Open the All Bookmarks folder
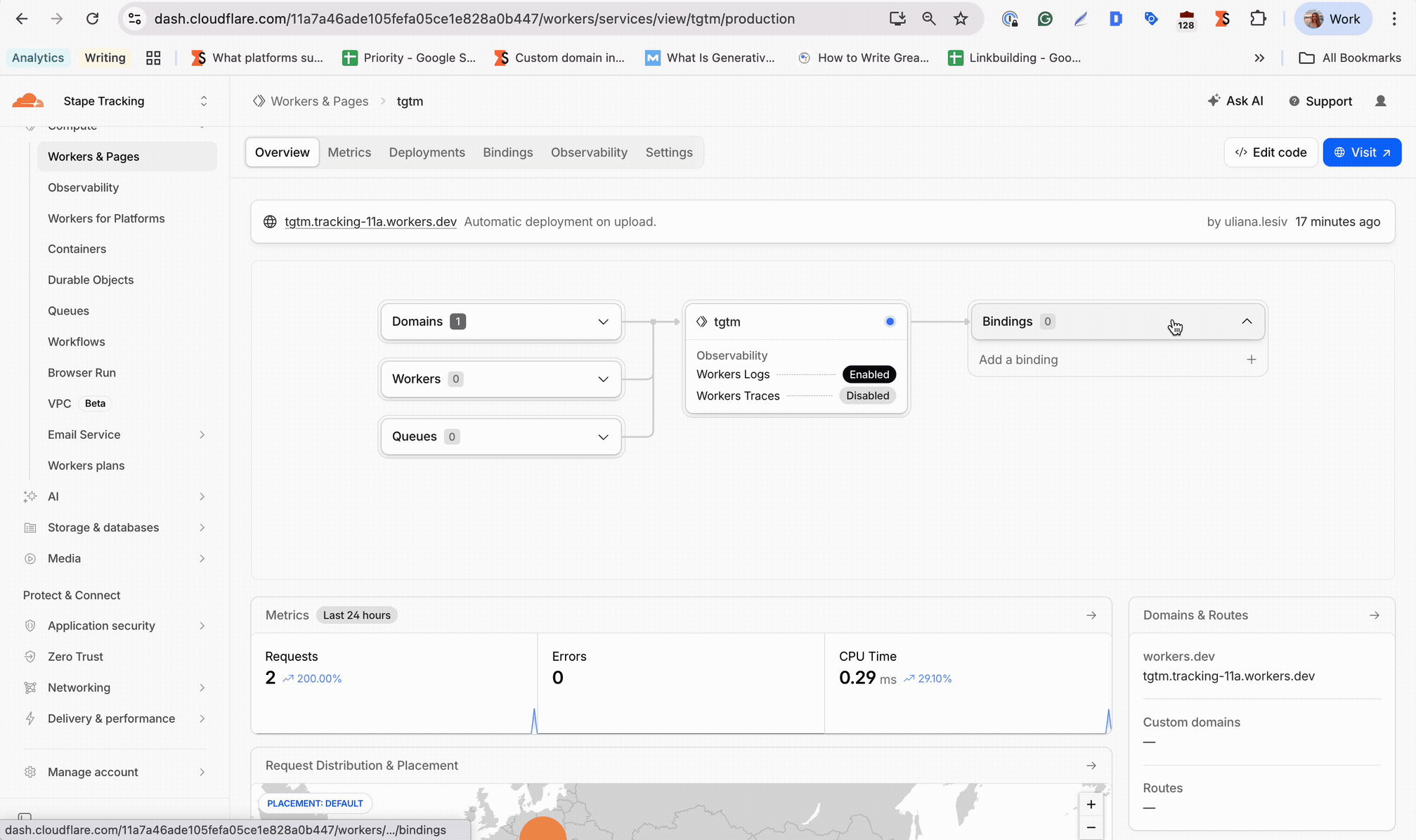Screen dimensions: 1416x840 (x=1349, y=58)
